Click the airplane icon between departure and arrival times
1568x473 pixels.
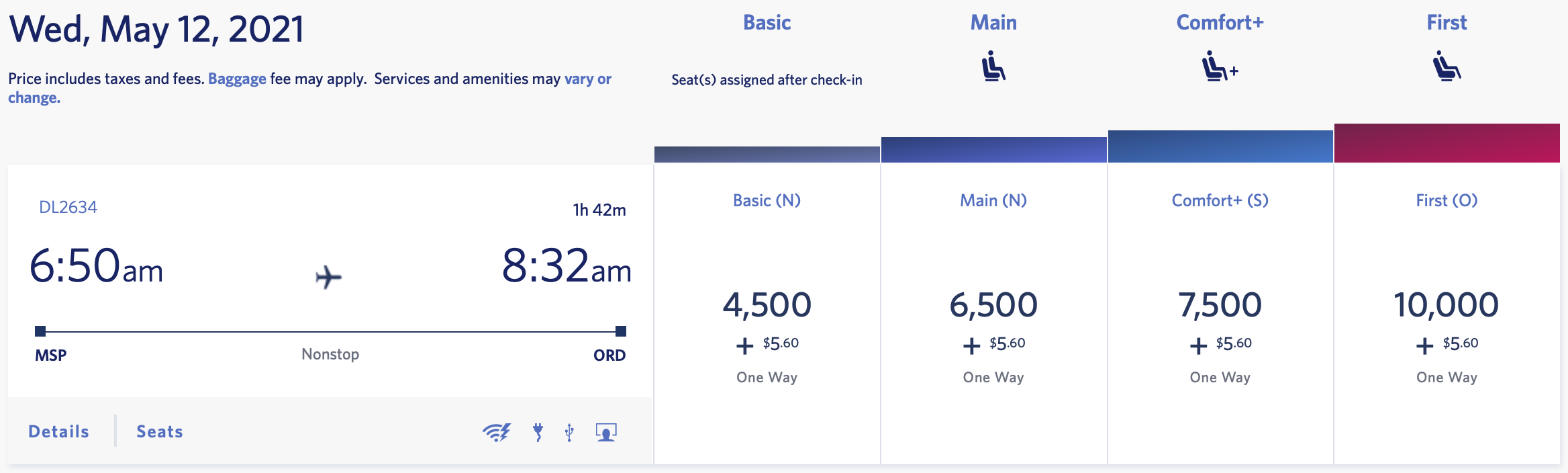(328, 275)
